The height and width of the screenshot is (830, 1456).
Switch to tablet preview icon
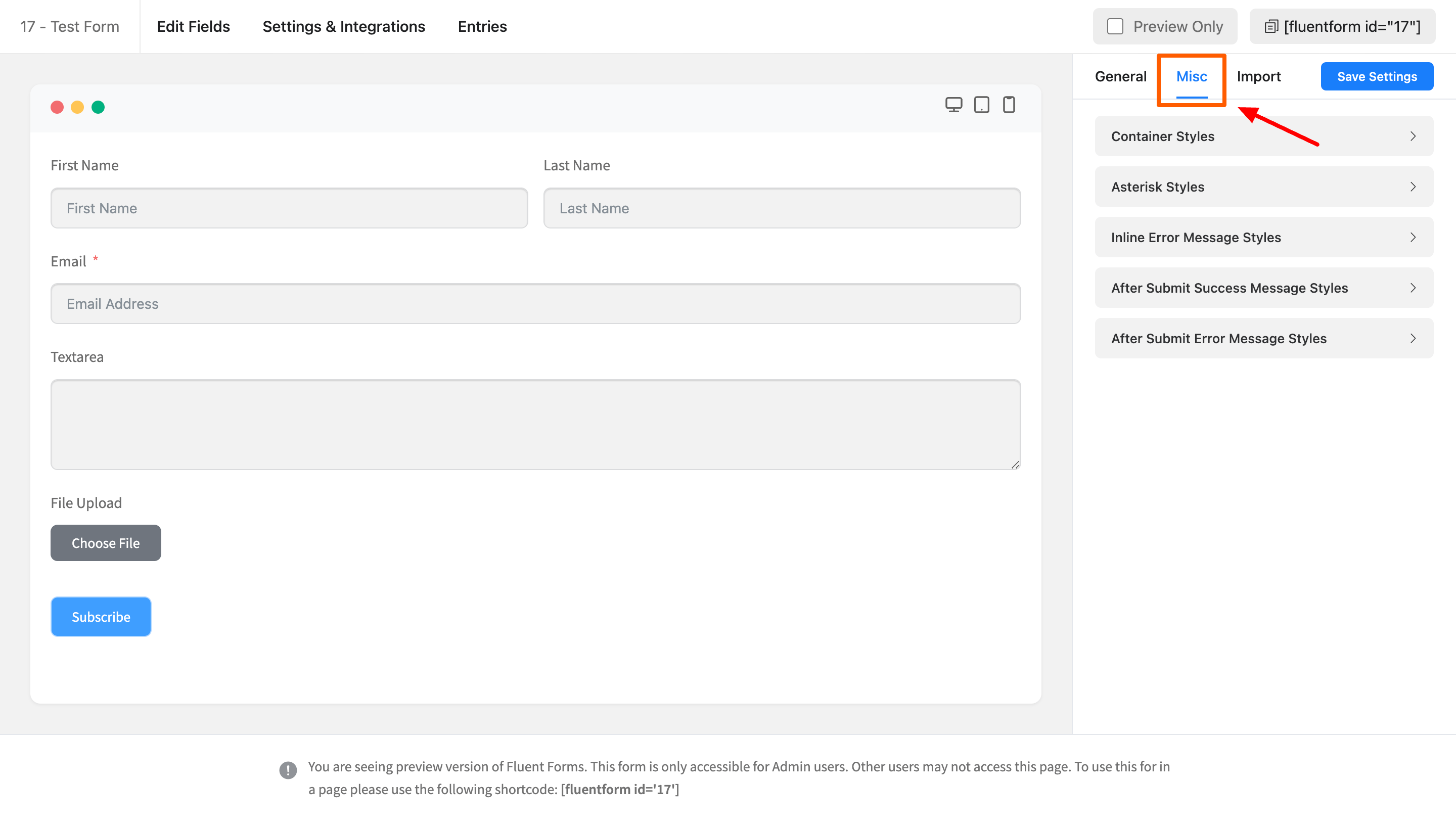981,105
